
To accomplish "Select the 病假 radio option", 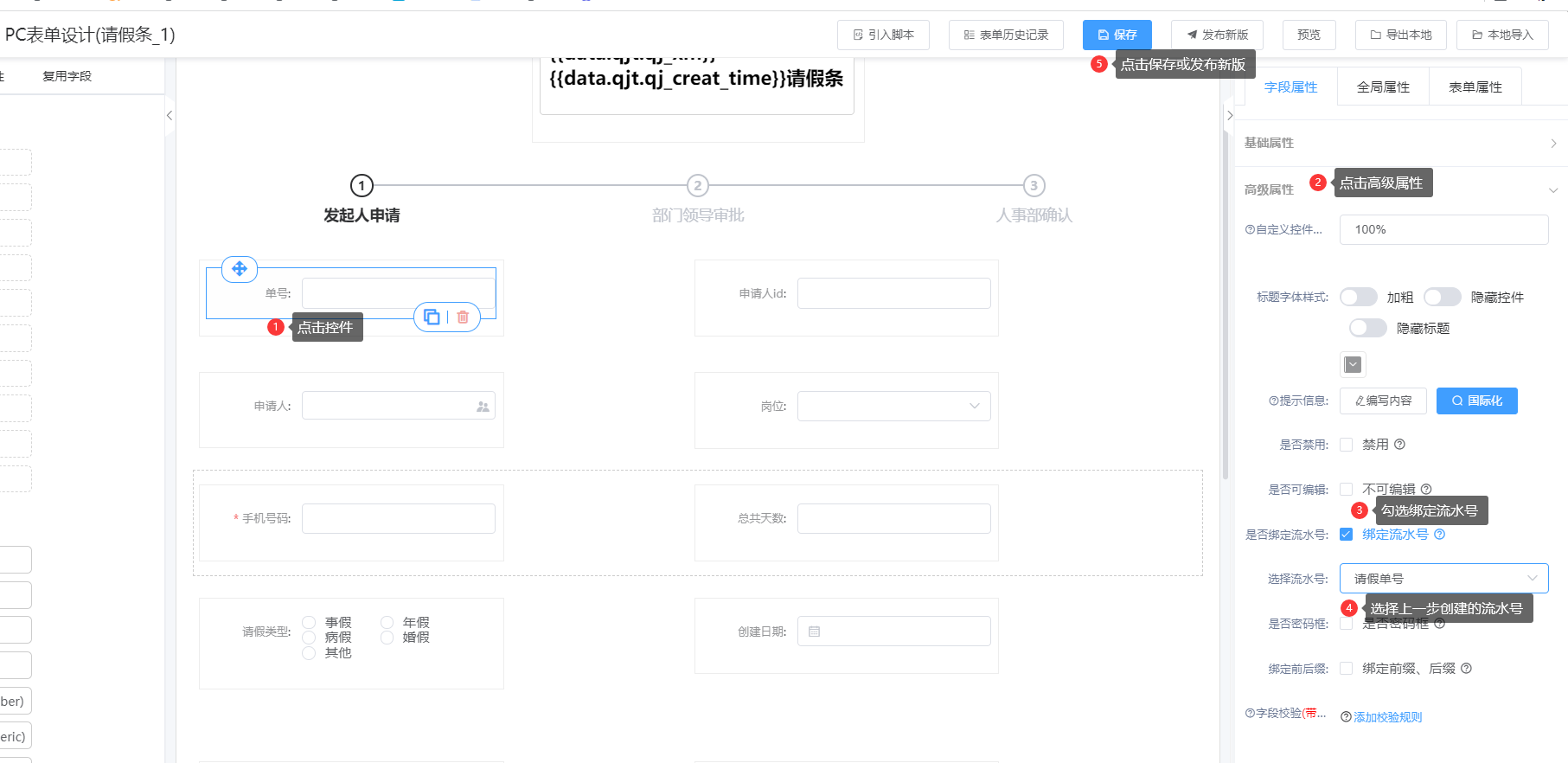I will point(309,638).
